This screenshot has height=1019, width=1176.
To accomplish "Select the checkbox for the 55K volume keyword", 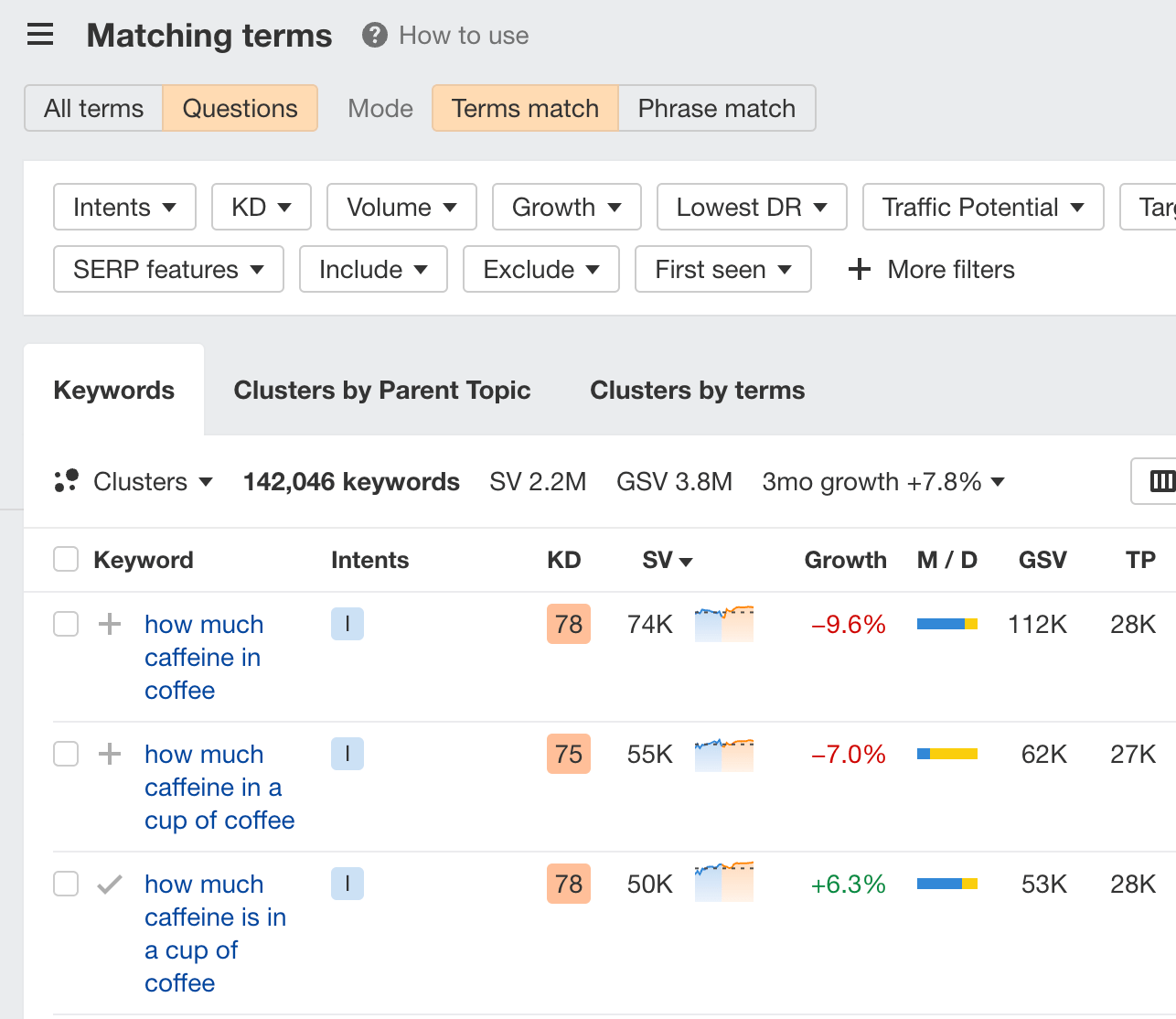I will point(66,754).
